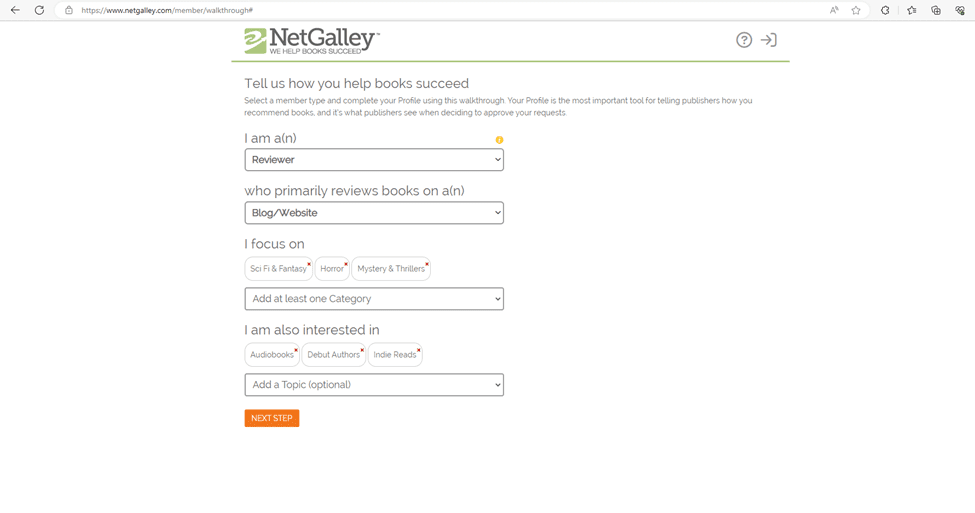Open browser extensions puzzle icon

(x=885, y=10)
